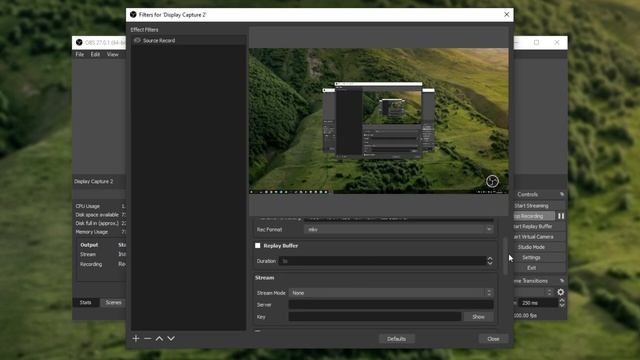Undock the Controls panel using its header icon

point(562,194)
